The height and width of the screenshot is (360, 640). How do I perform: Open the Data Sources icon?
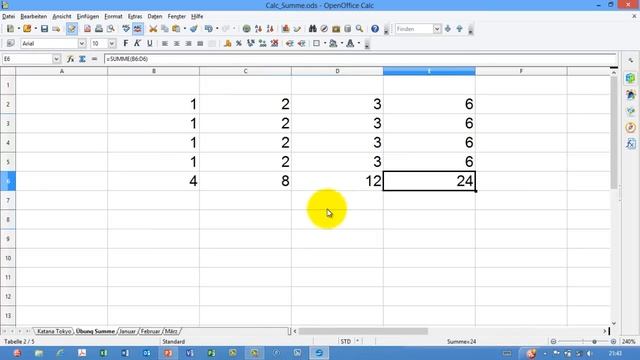(348, 29)
